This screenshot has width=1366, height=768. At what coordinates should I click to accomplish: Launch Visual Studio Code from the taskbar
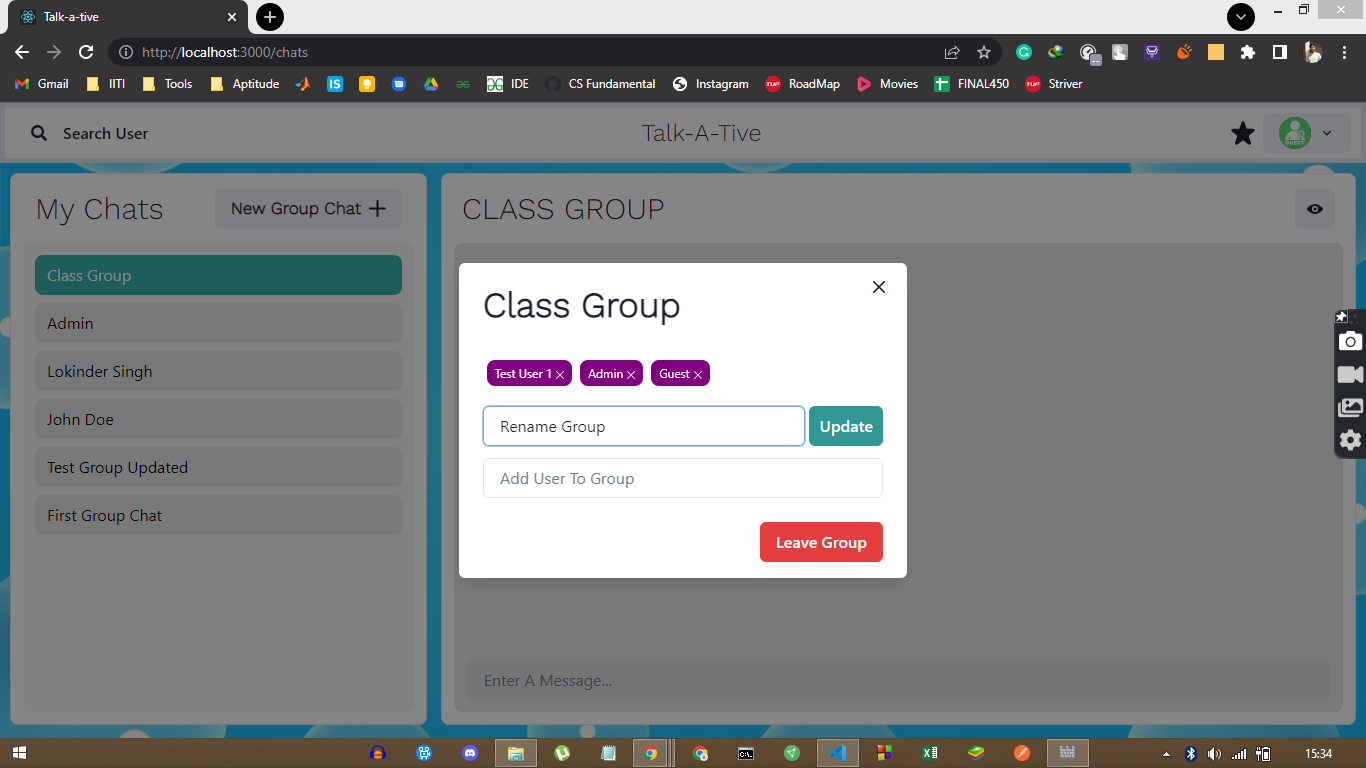point(838,753)
